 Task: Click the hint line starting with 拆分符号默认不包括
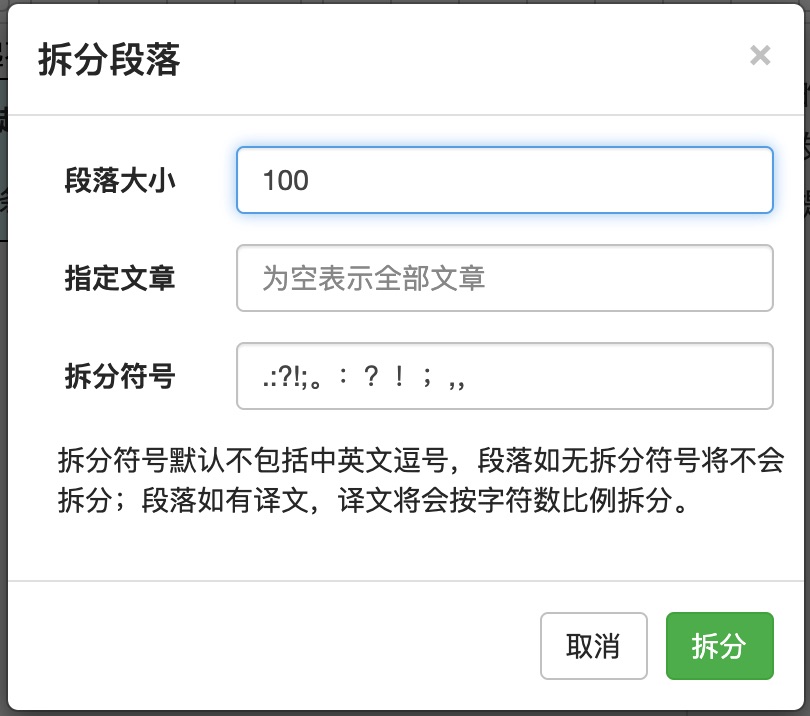[421, 460]
